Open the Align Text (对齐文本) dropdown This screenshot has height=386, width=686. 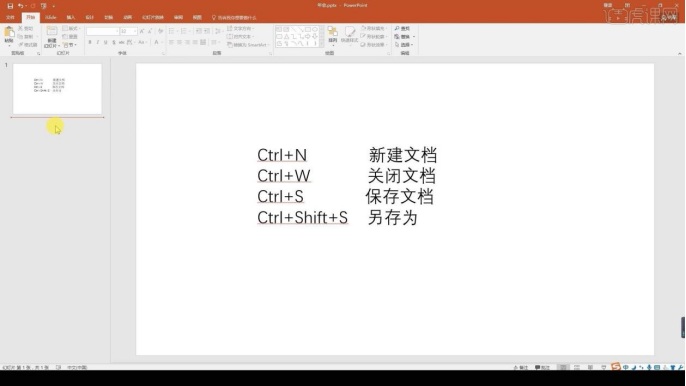pyautogui.click(x=240, y=36)
